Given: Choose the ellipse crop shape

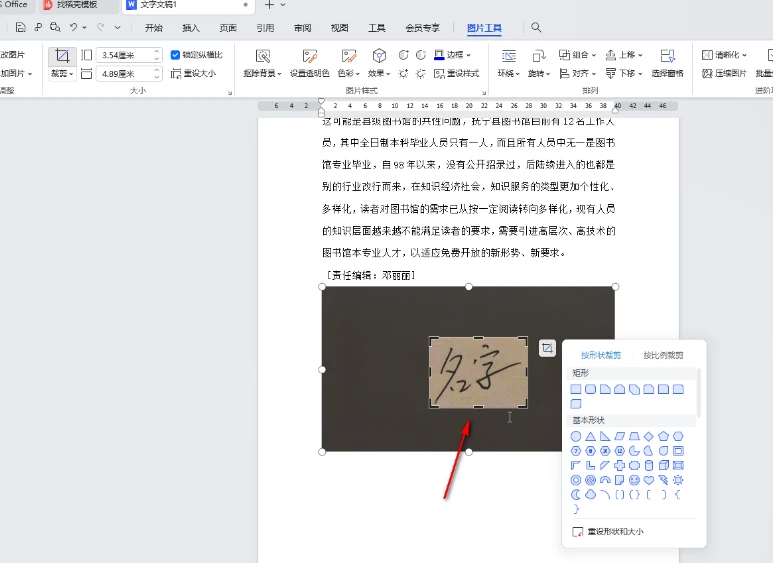Looking at the screenshot, I should (575, 436).
